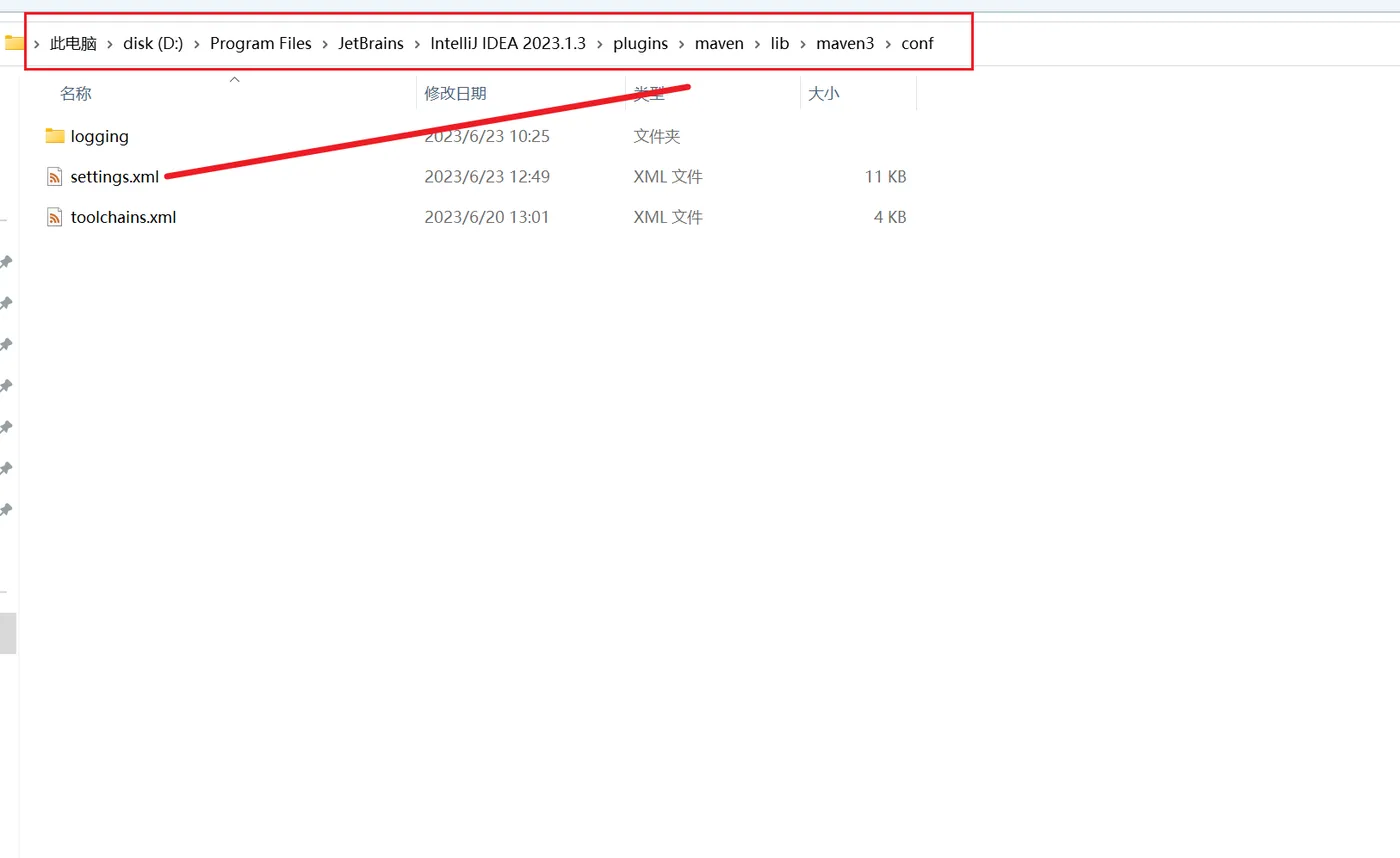
Task: Sort by the 修改日期 column header
Action: click(x=455, y=93)
